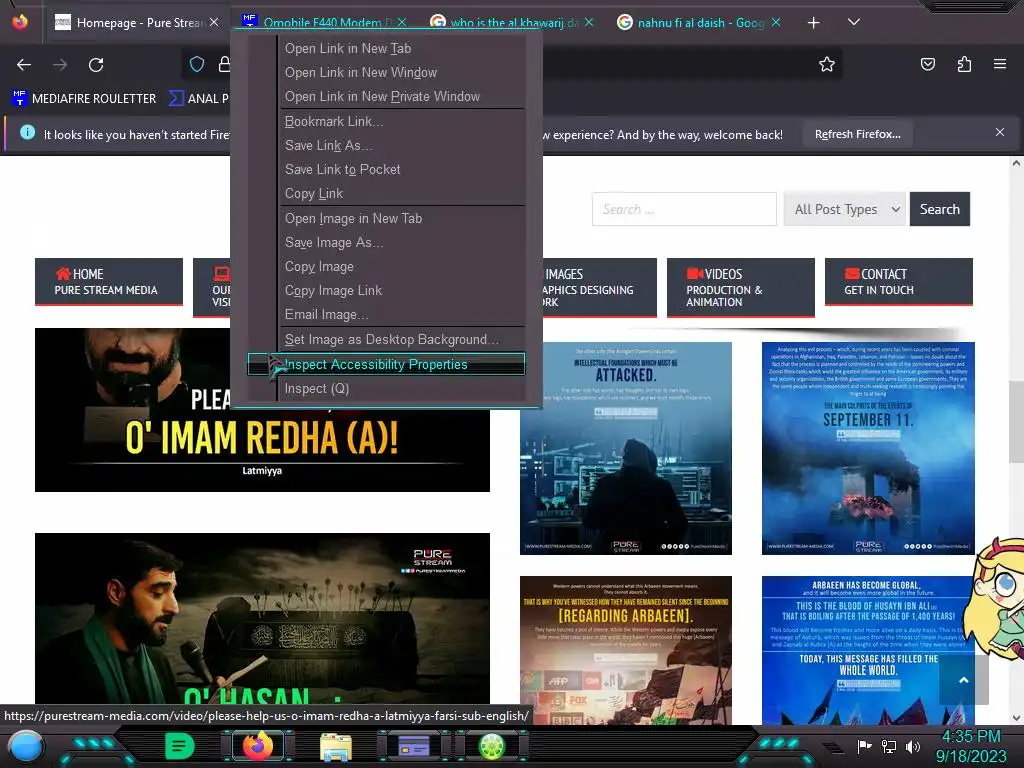Image resolution: width=1024 pixels, height=768 pixels.
Task: Open the Extensions puzzle icon
Action: tap(964, 64)
